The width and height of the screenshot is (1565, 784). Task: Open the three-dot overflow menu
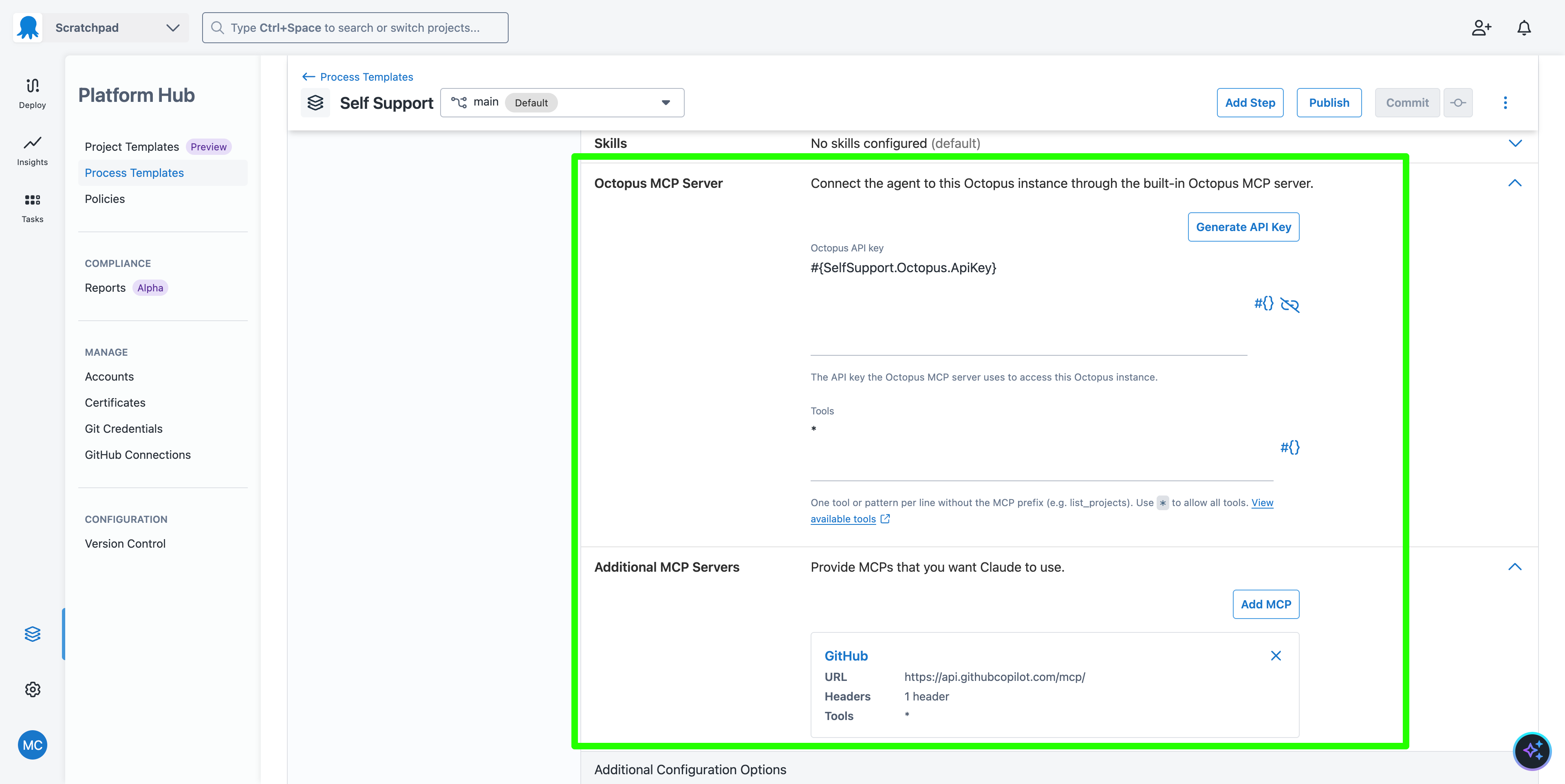point(1505,103)
